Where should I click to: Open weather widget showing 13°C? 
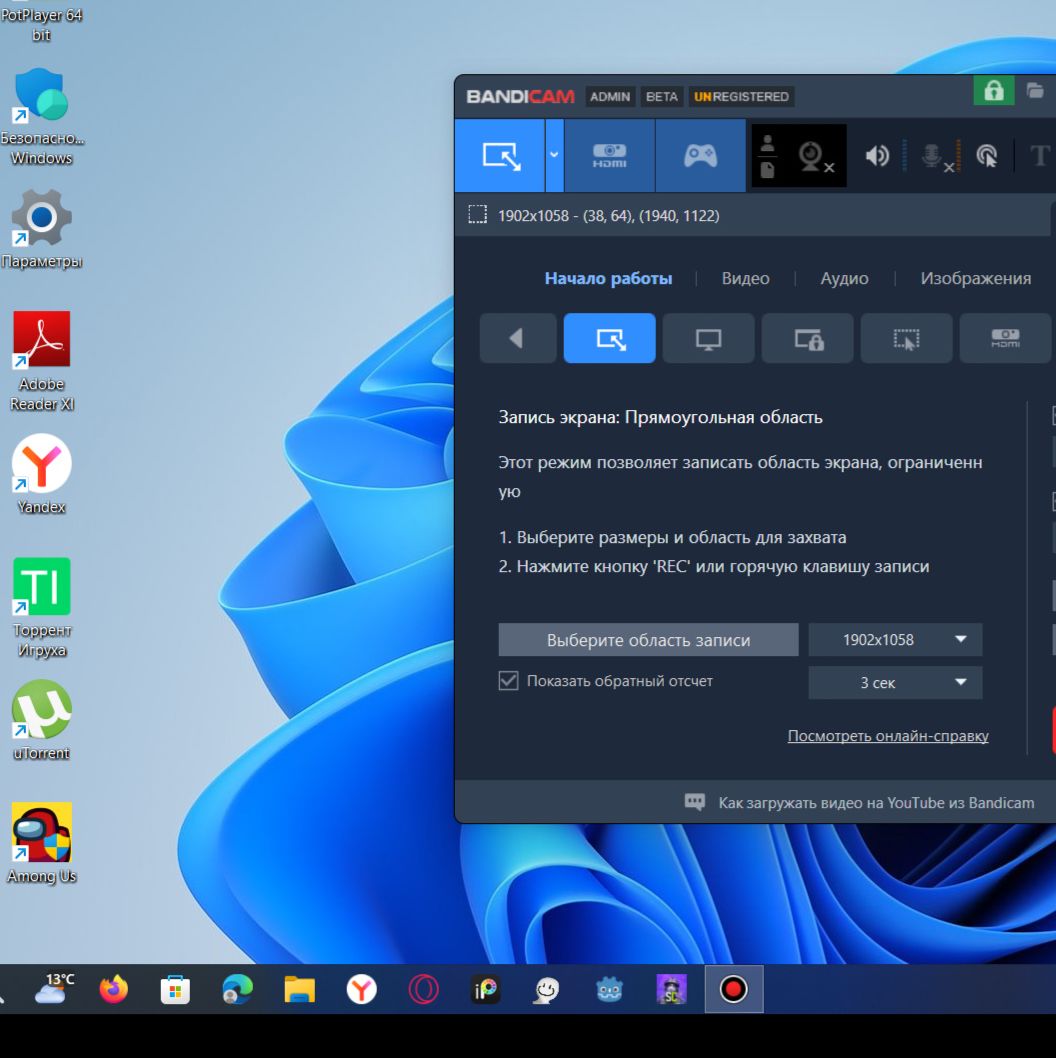coord(54,989)
